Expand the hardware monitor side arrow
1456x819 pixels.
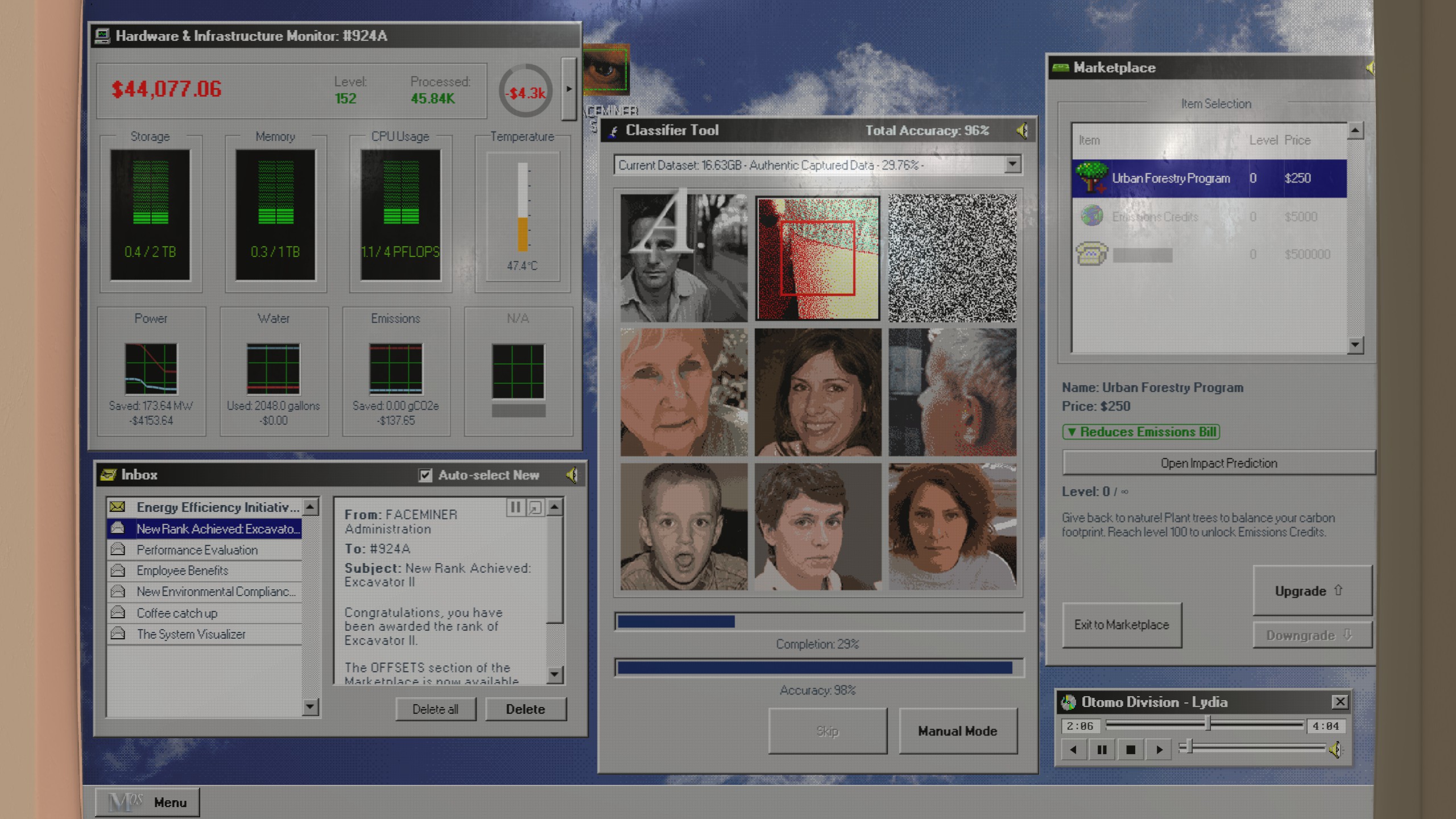pyautogui.click(x=569, y=89)
